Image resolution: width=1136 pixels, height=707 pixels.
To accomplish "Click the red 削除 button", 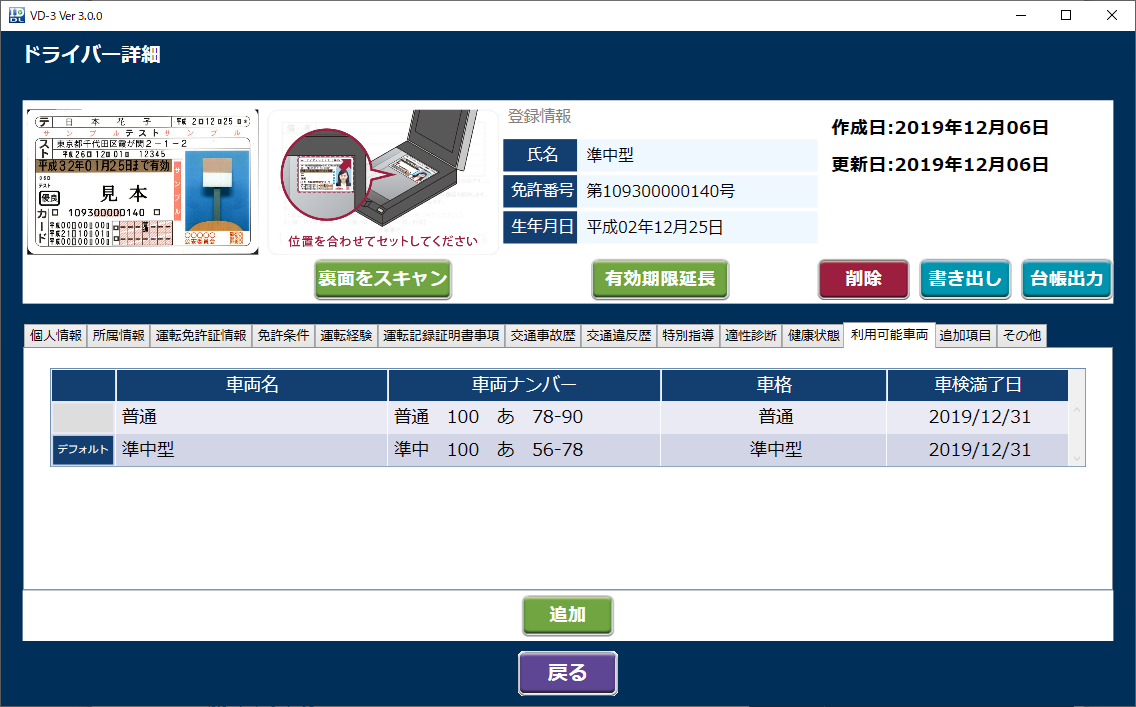I will click(x=863, y=279).
